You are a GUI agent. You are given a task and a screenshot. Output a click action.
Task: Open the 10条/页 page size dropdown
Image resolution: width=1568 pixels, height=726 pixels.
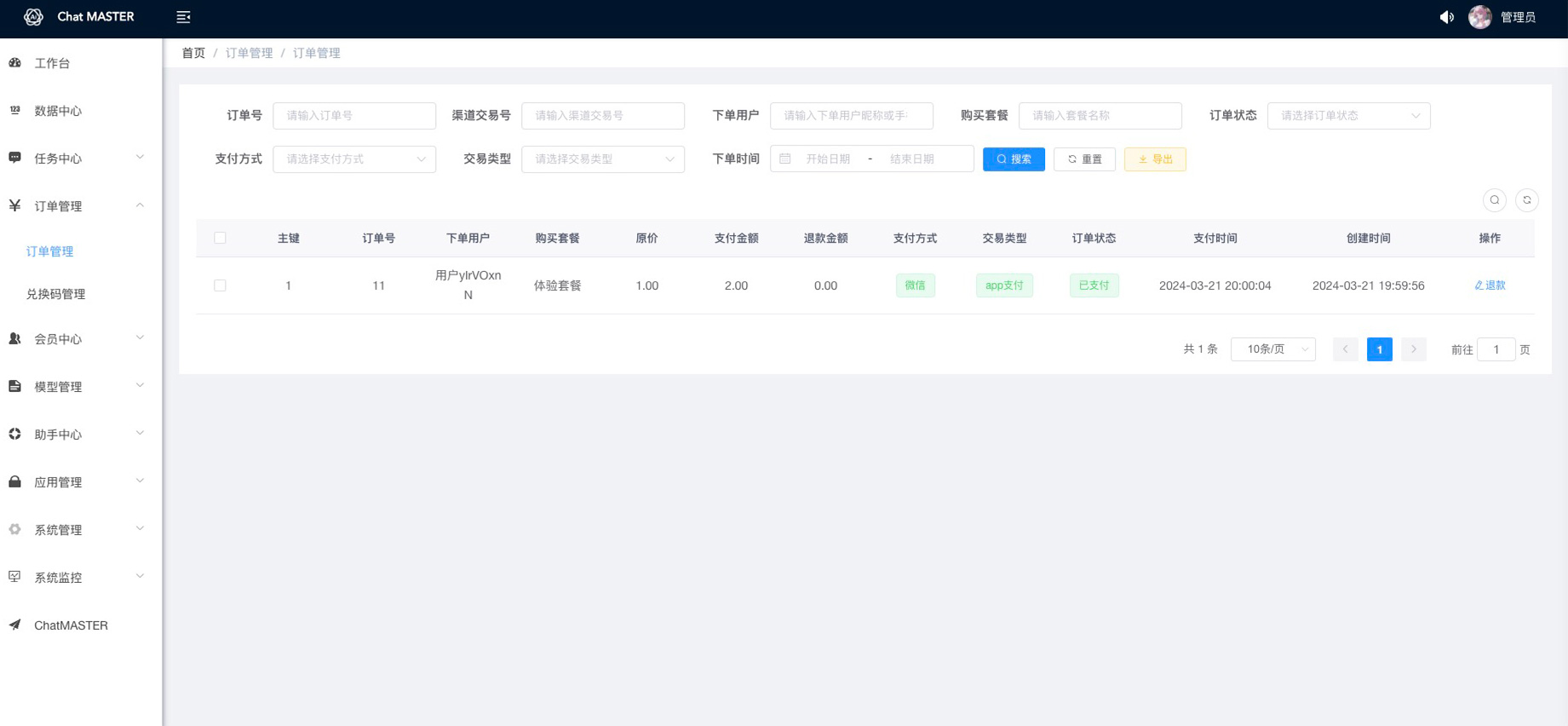(x=1273, y=349)
